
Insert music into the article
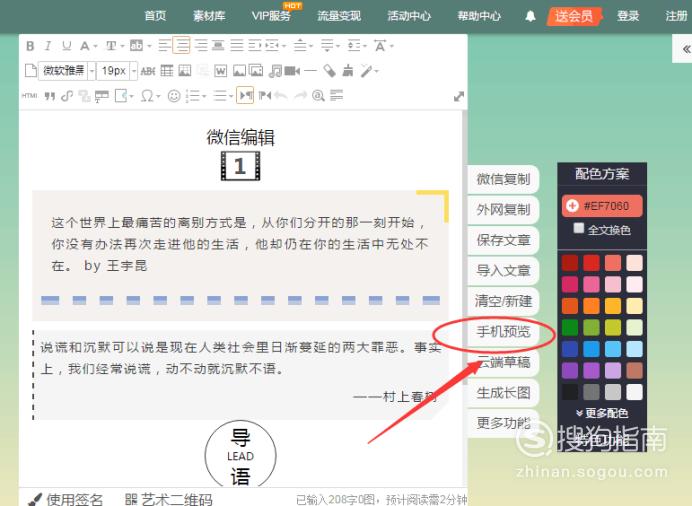tap(275, 71)
